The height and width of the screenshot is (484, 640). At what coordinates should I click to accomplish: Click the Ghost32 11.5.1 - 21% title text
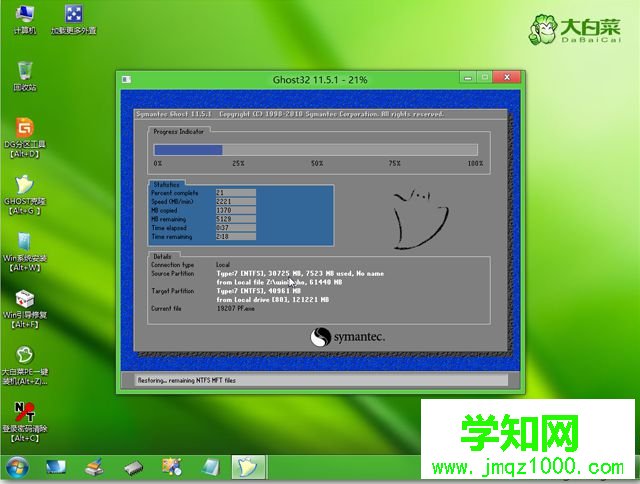[x=320, y=80]
